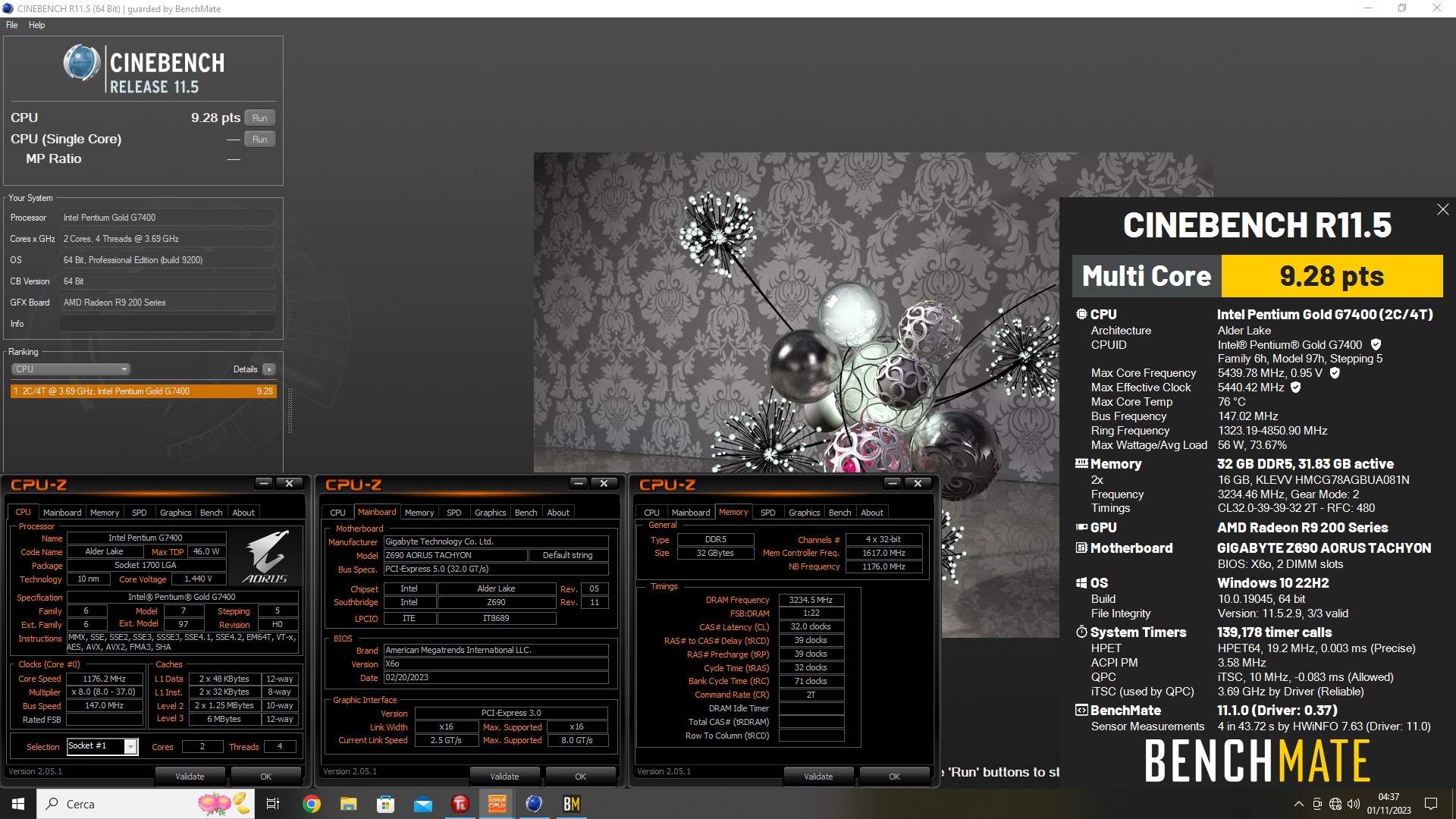This screenshot has width=1456, height=819.
Task: Open SPD tab in right CPU-Z window
Action: [767, 513]
